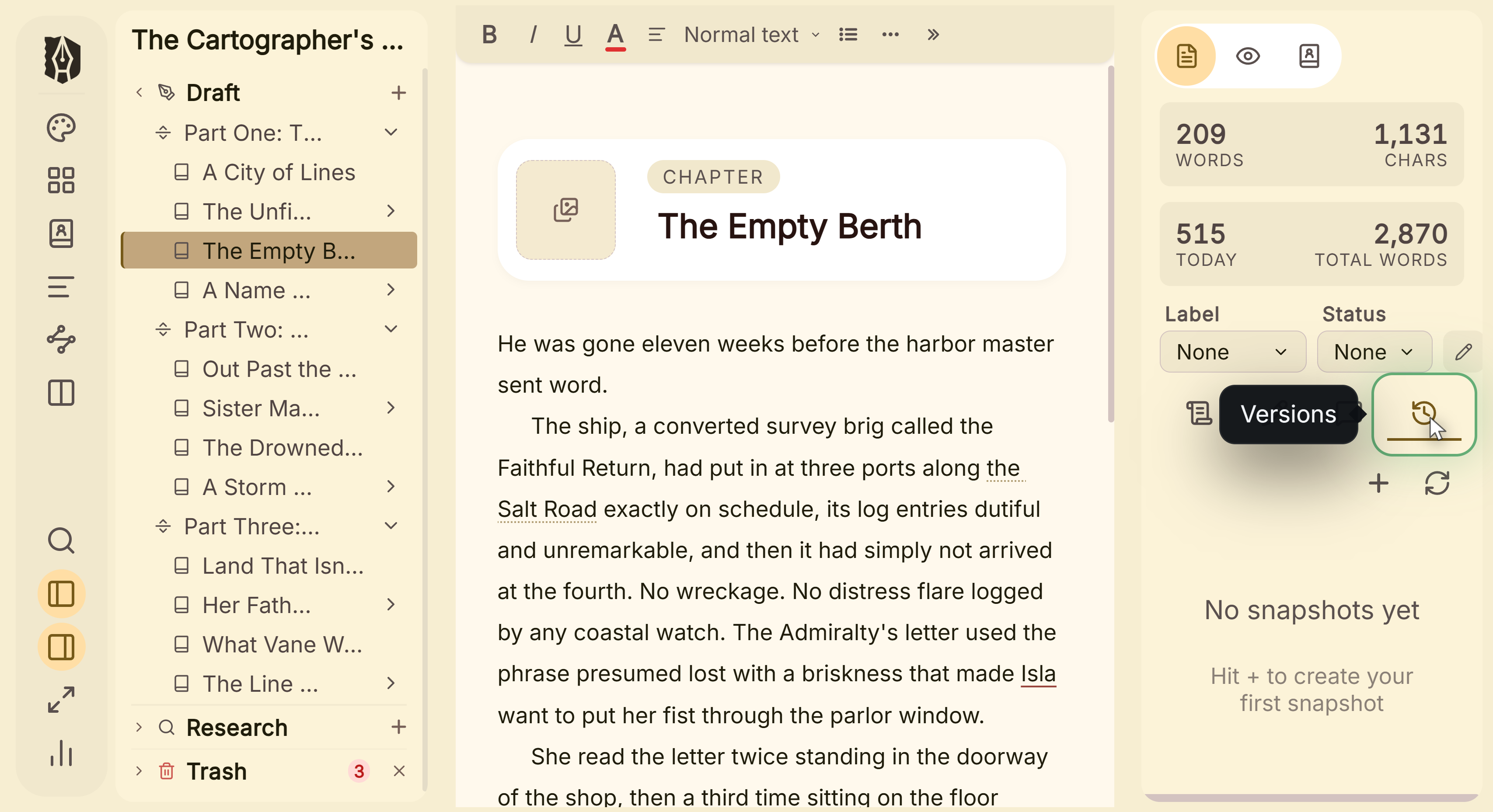Expand the Trash section

pos(139,771)
